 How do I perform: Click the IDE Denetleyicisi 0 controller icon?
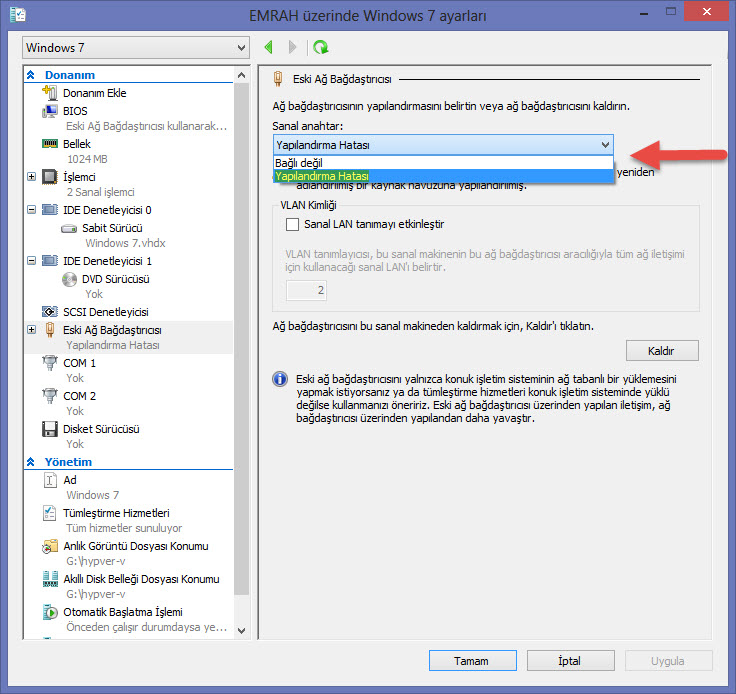[50, 210]
